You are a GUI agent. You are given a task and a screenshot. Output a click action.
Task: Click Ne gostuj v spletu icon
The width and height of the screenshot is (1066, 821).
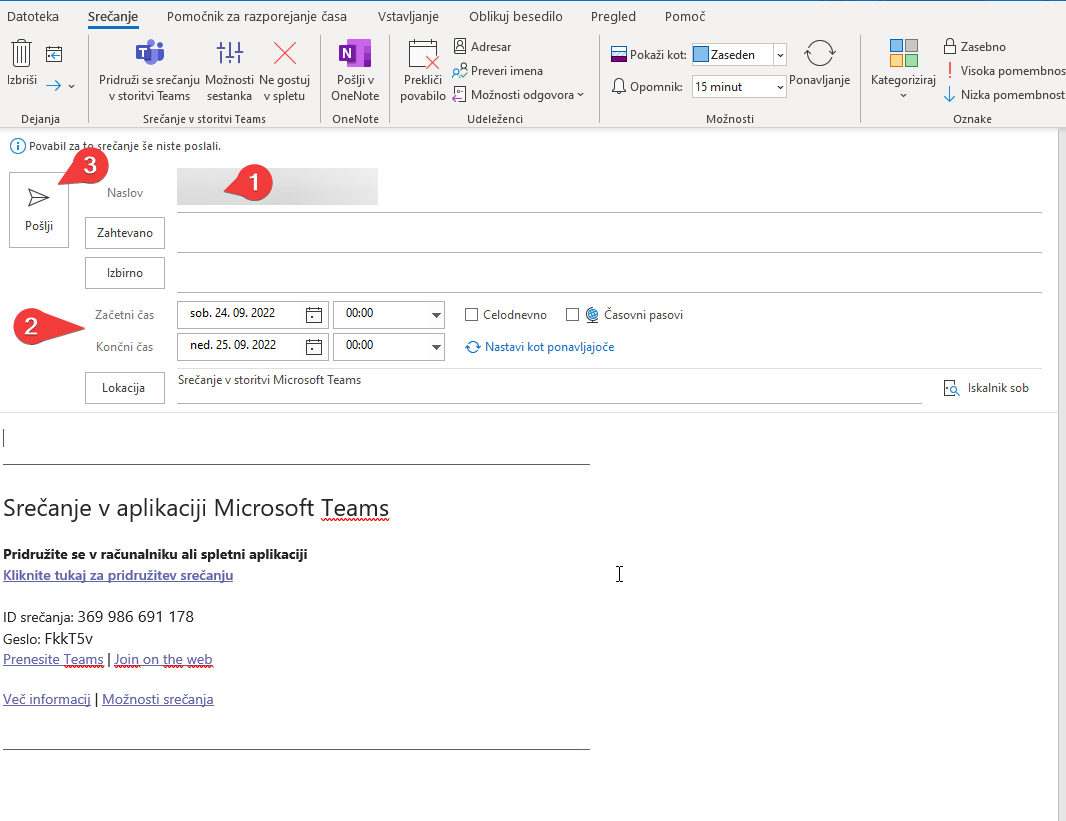click(x=286, y=54)
